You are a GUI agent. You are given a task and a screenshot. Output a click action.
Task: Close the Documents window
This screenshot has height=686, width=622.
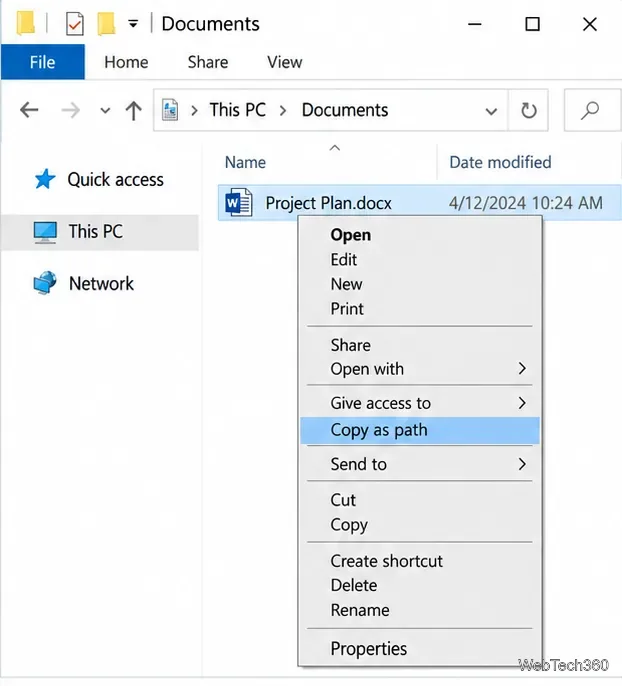tap(590, 24)
